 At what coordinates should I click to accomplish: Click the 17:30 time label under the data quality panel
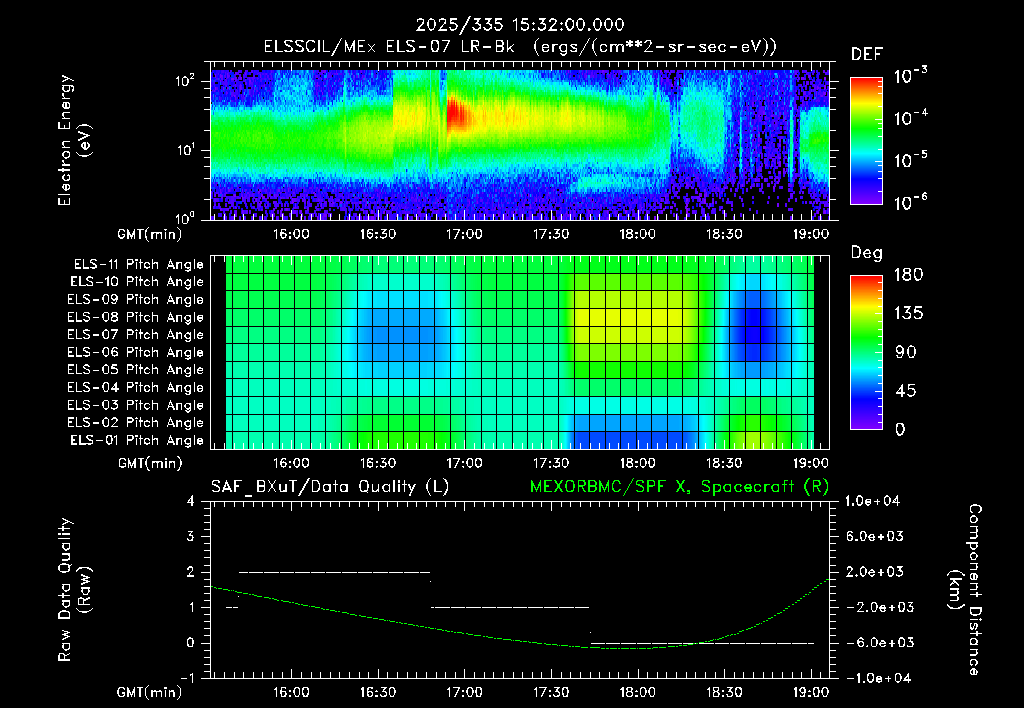551,692
